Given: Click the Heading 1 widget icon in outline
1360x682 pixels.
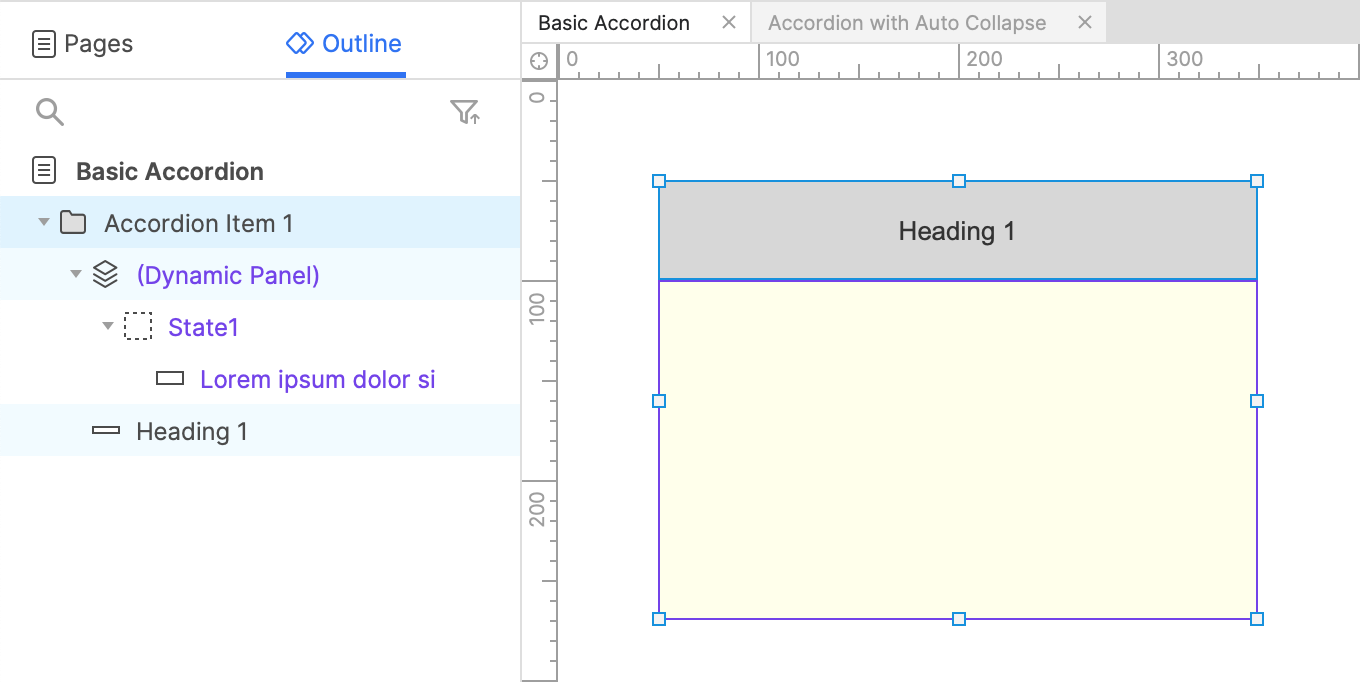Looking at the screenshot, I should click(106, 431).
